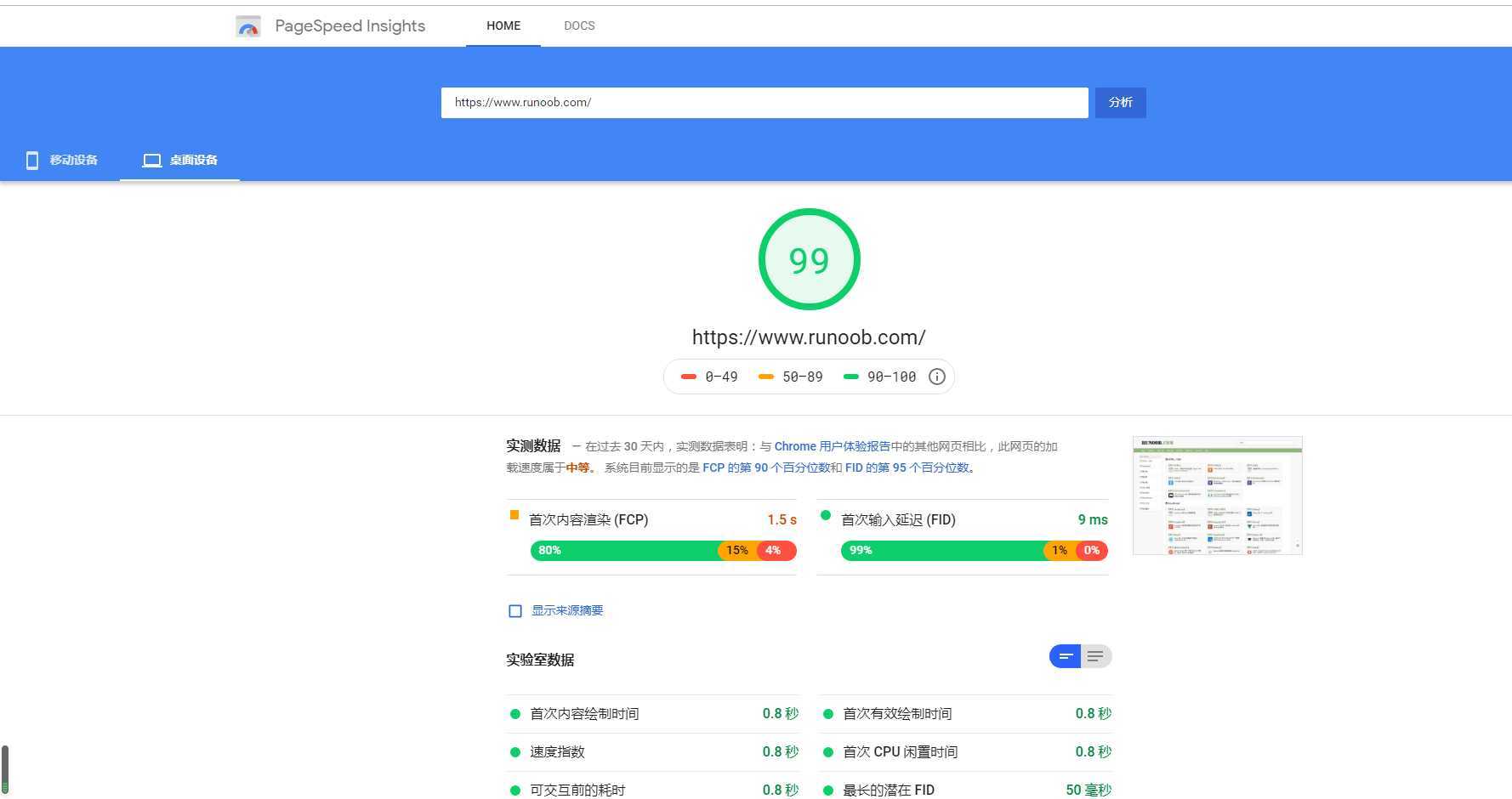1512x799 pixels.
Task: Click the 99 score gauge
Action: [x=809, y=259]
